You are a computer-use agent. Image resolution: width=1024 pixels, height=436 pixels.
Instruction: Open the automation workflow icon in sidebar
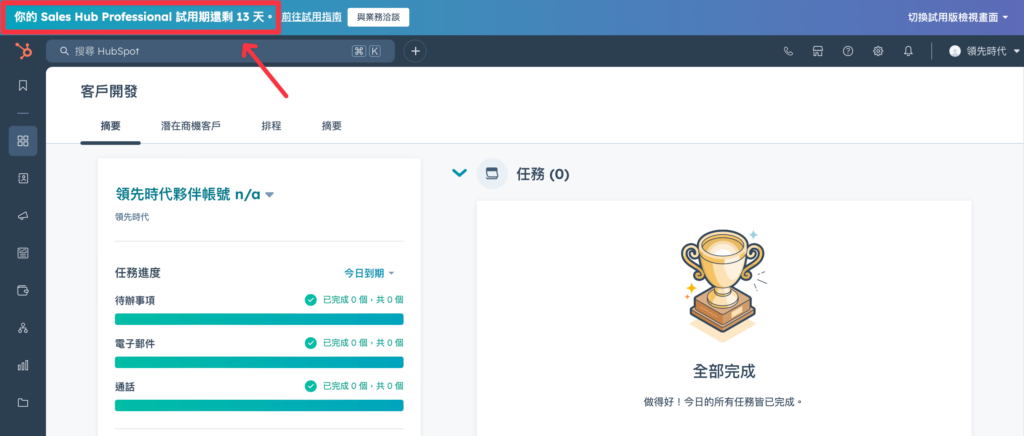(23, 328)
